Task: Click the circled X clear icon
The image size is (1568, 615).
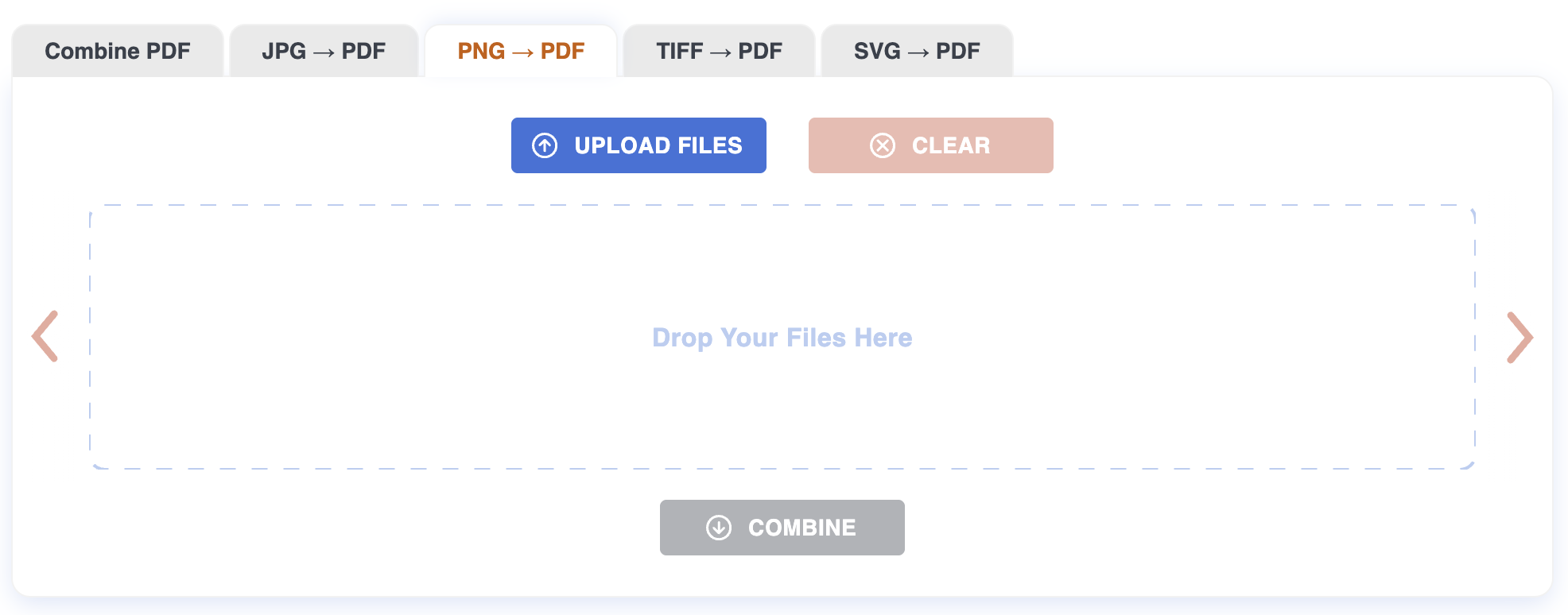Action: (x=883, y=145)
